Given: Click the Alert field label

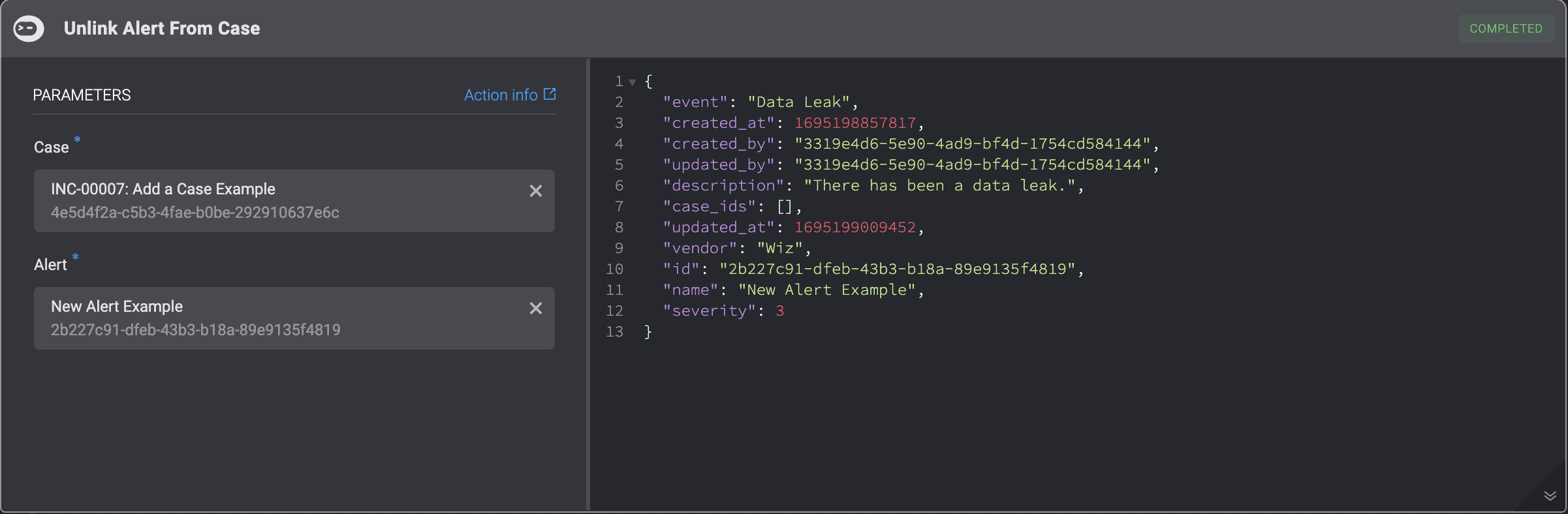Looking at the screenshot, I should coord(50,265).
